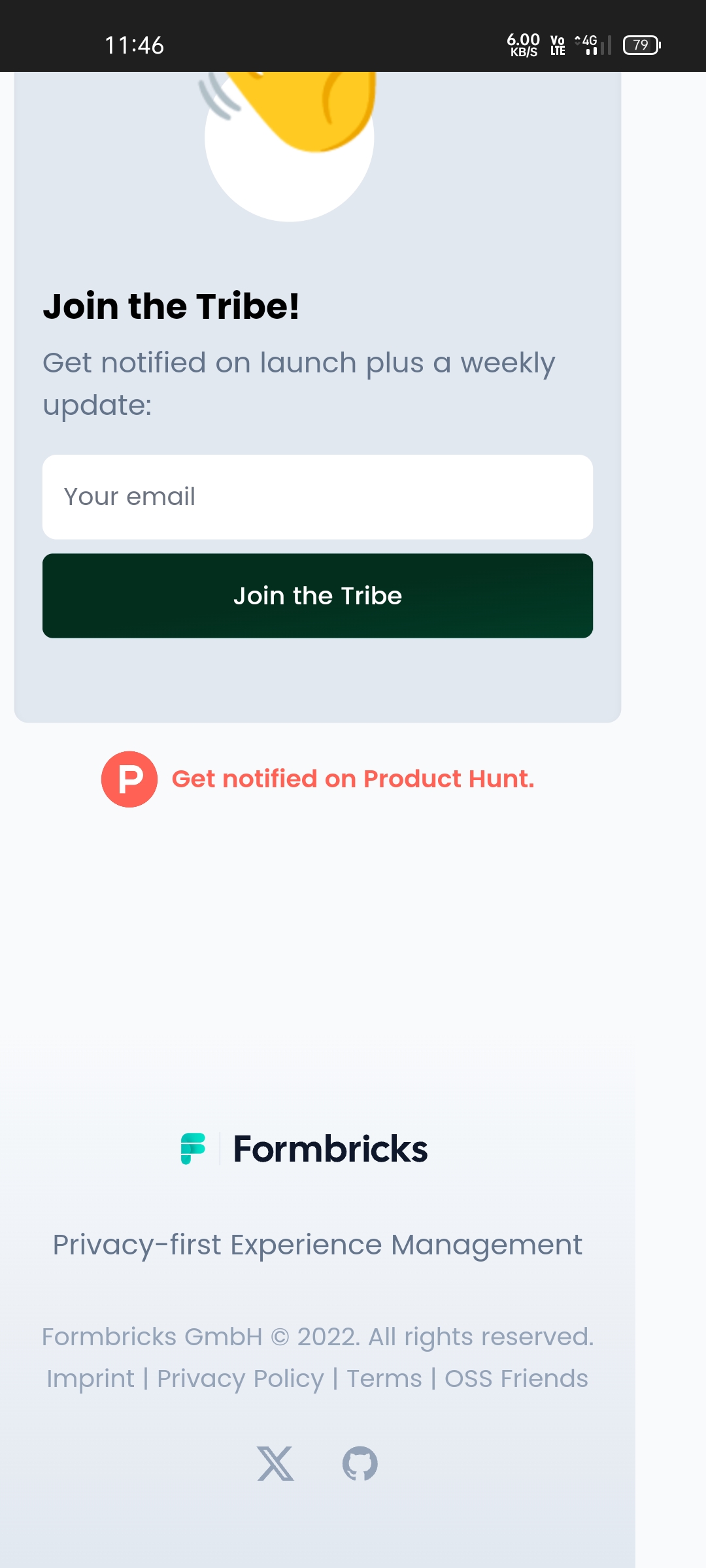Open the Terms link

[383, 1379]
